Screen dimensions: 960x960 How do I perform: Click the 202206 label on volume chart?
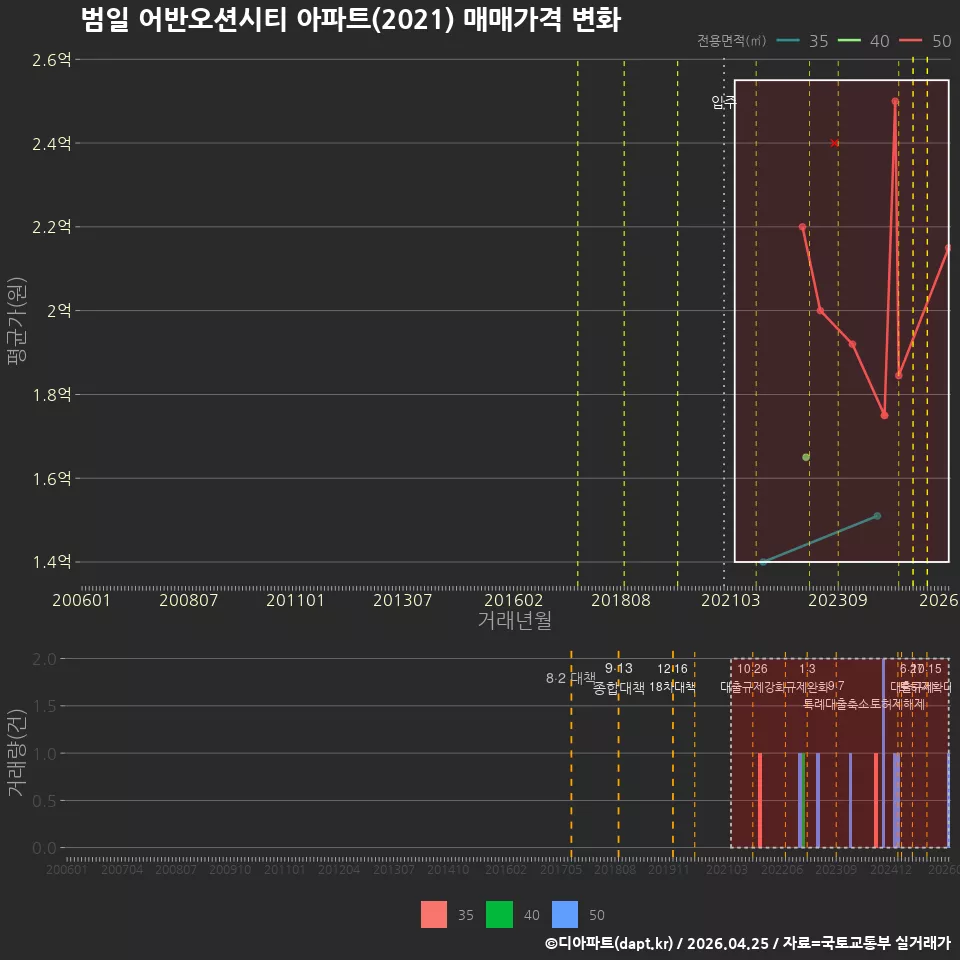click(782, 869)
